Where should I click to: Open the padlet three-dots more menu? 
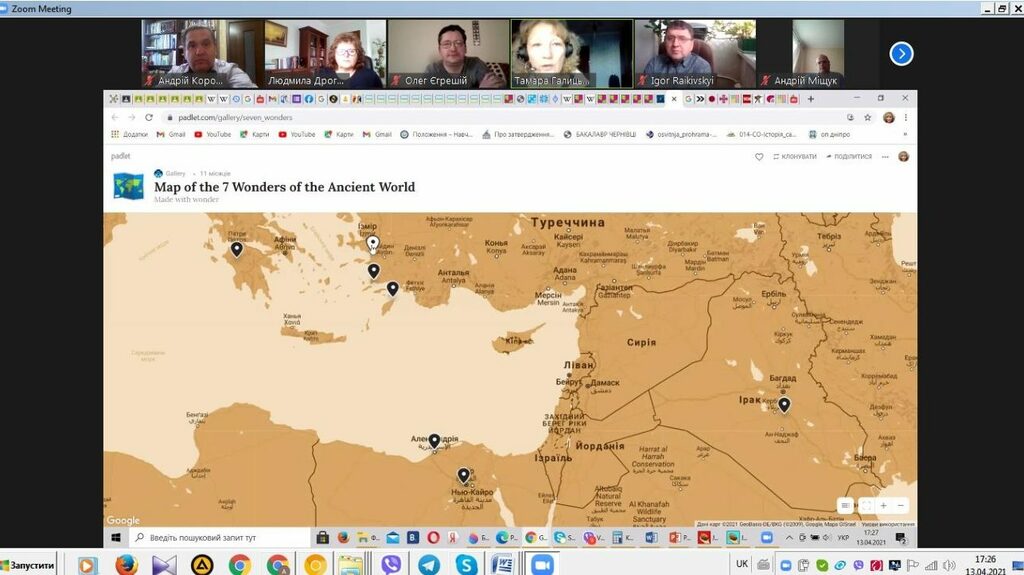click(884, 157)
